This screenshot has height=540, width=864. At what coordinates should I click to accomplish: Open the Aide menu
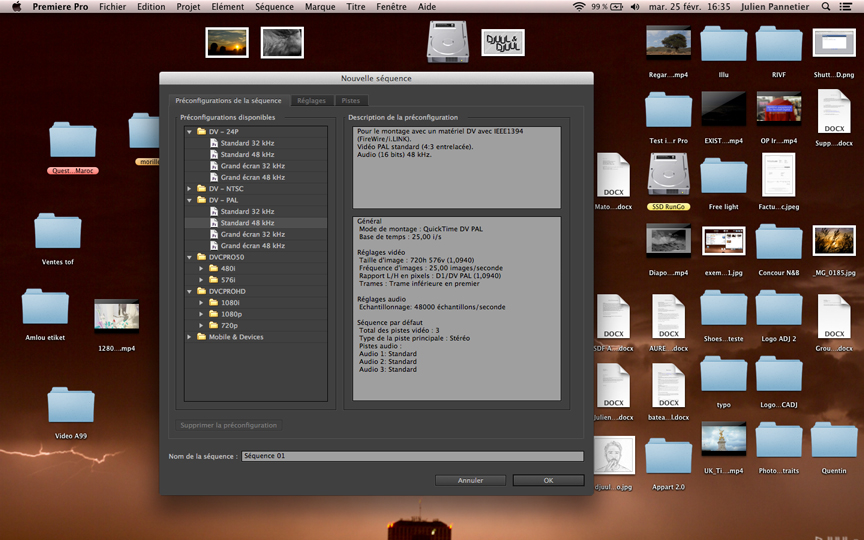(427, 7)
